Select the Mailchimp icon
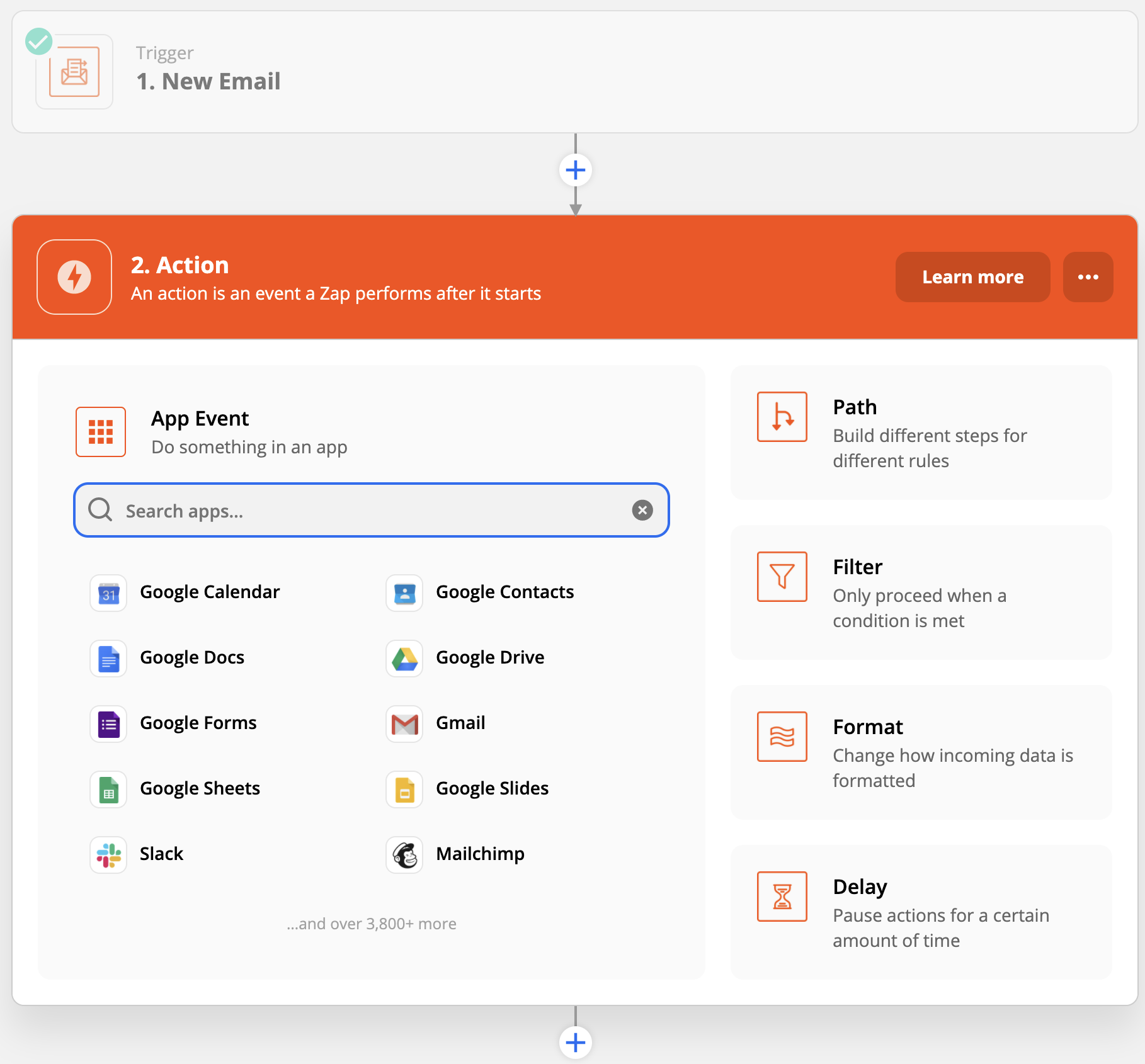Screen dimensions: 1145x1064 [x=404, y=855]
